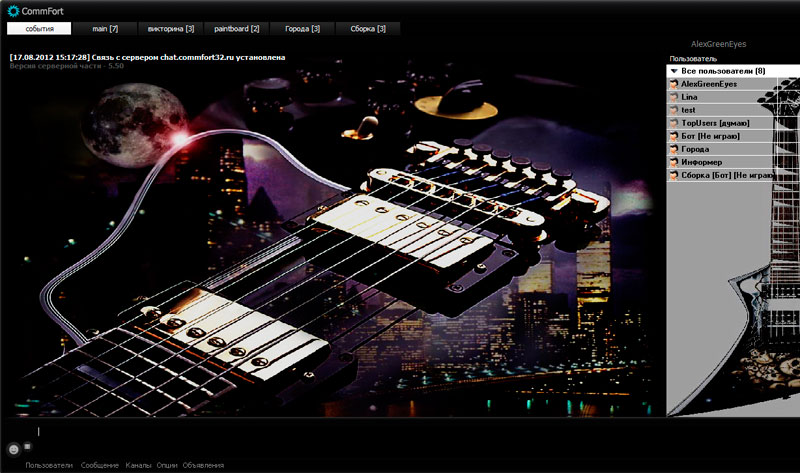The width and height of the screenshot is (800, 473).
Task: Collapse the Все пользователи group
Action: [x=674, y=72]
